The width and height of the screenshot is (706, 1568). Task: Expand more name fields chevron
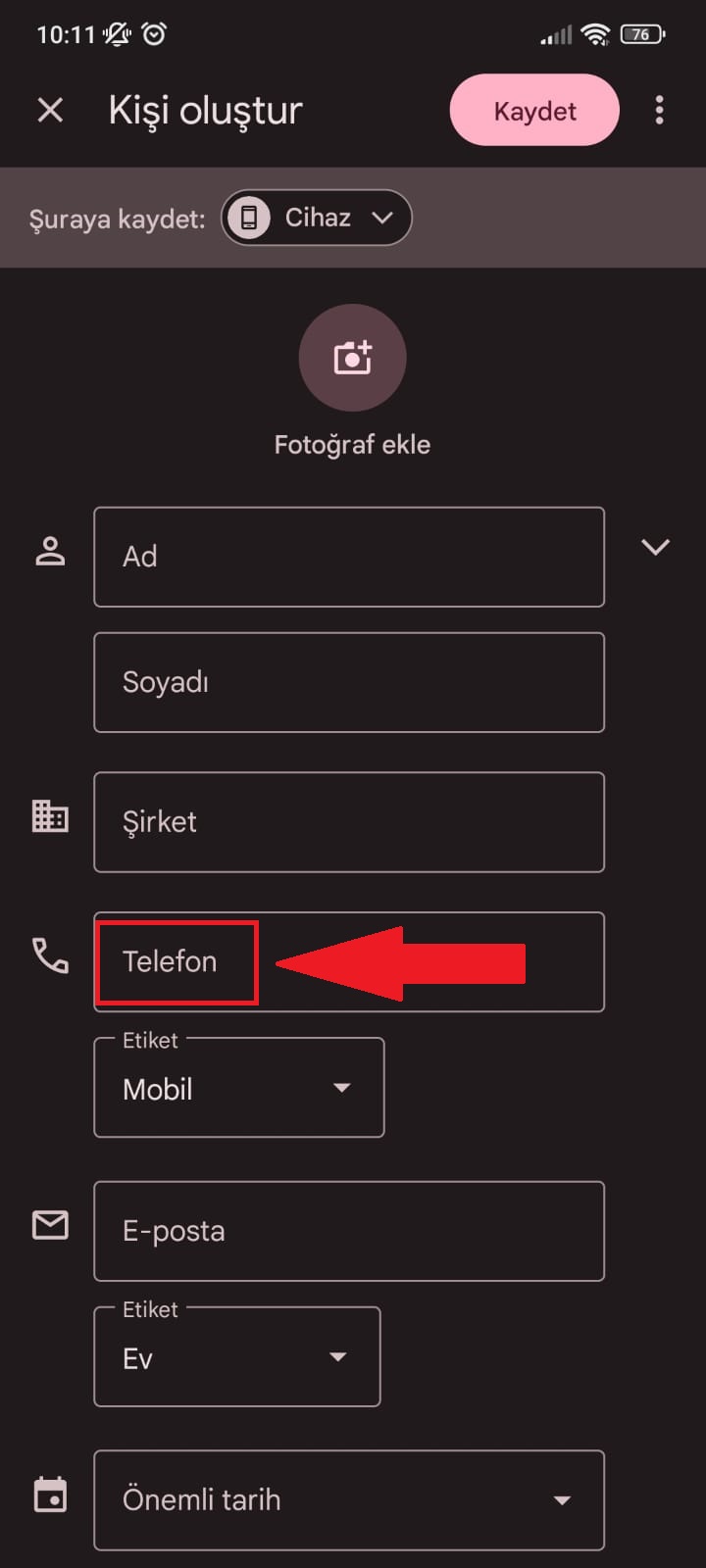(655, 547)
